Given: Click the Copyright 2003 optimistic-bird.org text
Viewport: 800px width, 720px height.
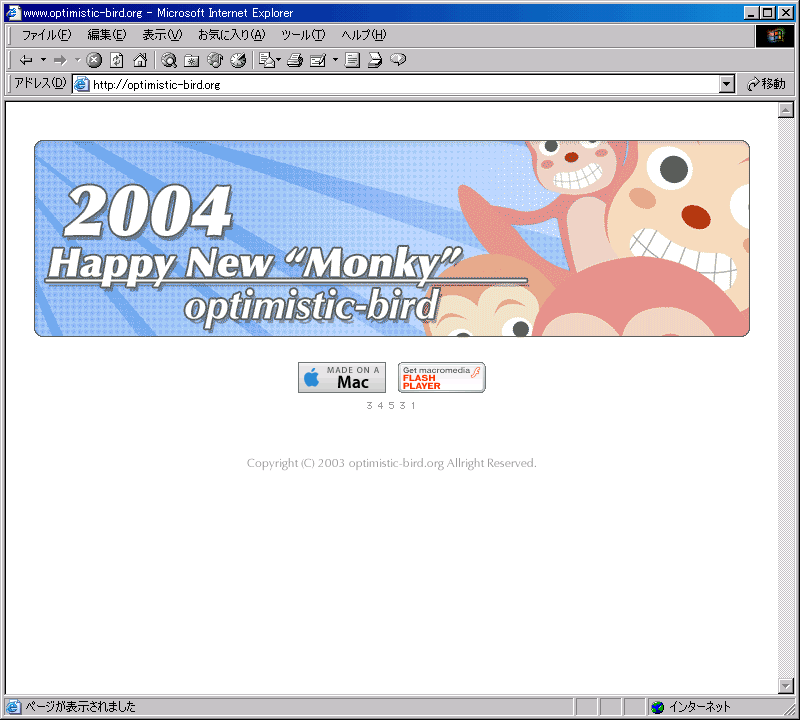Looking at the screenshot, I should [391, 463].
